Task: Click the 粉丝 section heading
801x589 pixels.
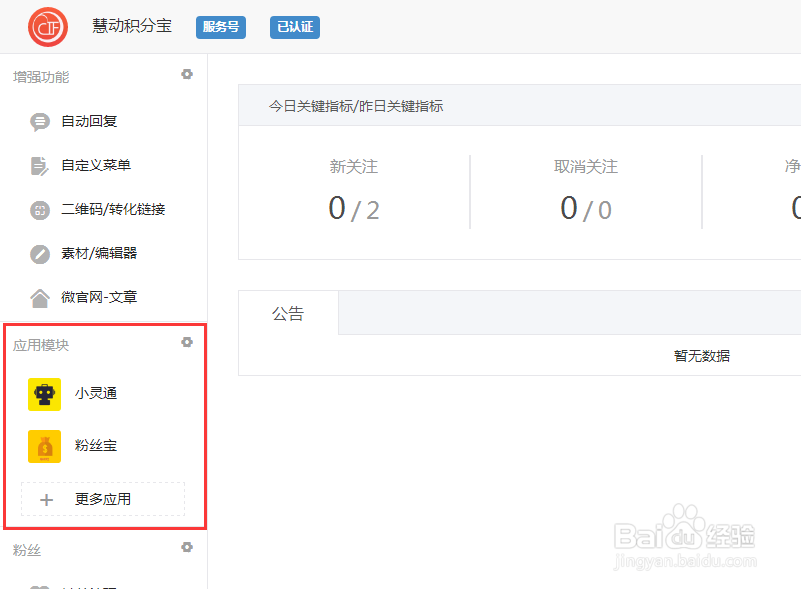Action: (27, 551)
